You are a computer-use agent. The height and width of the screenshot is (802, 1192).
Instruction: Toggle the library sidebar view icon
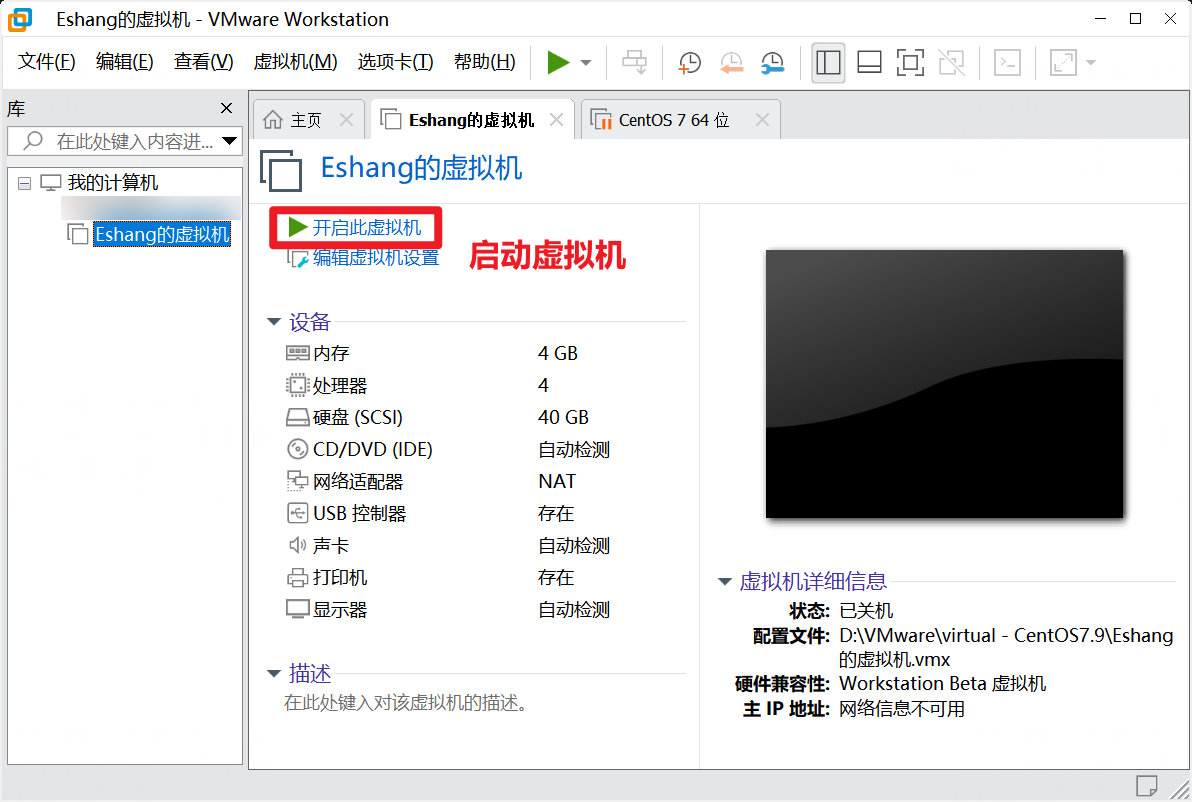pos(828,62)
